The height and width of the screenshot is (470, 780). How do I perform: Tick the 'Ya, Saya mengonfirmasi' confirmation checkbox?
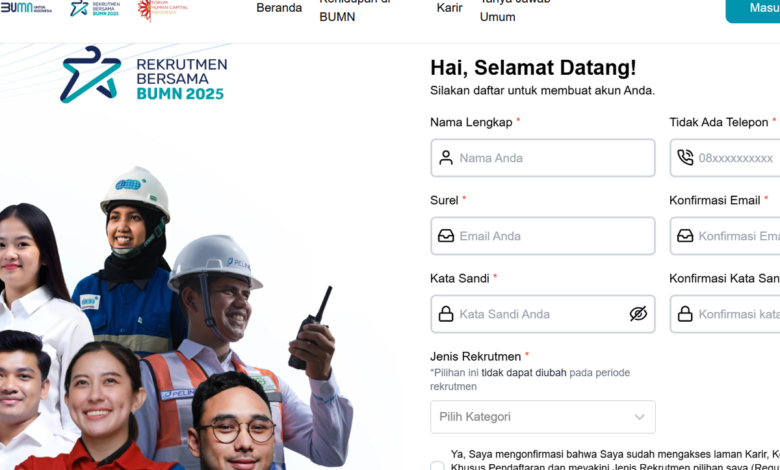(437, 466)
